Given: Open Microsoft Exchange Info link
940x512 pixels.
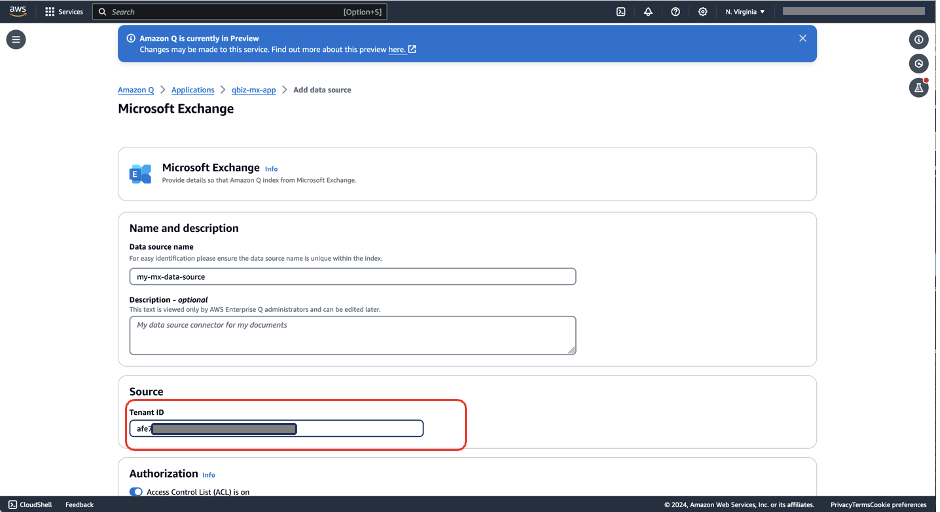Looking at the screenshot, I should pos(271,169).
